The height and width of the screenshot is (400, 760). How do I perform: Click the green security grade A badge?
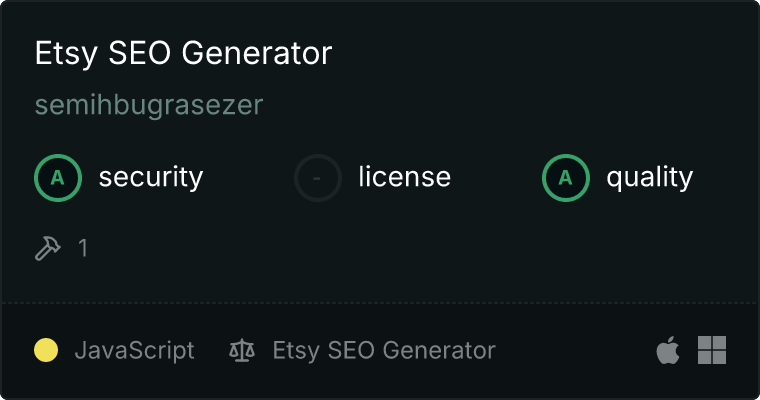[58, 178]
